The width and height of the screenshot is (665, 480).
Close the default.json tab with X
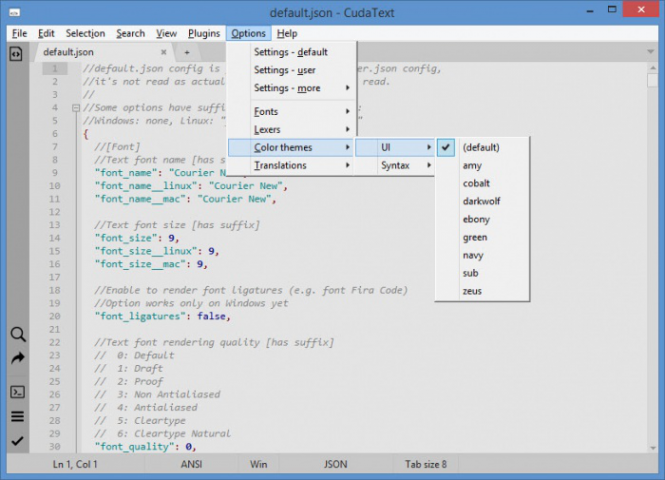(x=164, y=52)
